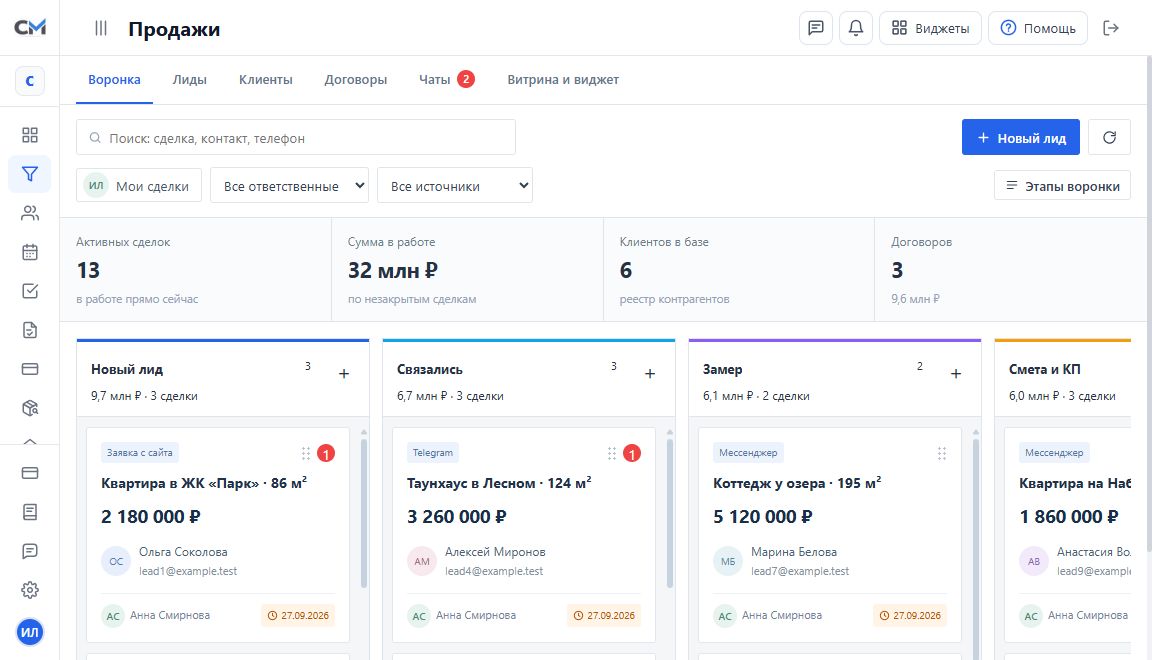Open deal Квартира в ЖК «Парк» · 86 м²
Screen dimensions: 1152x660
point(204,483)
